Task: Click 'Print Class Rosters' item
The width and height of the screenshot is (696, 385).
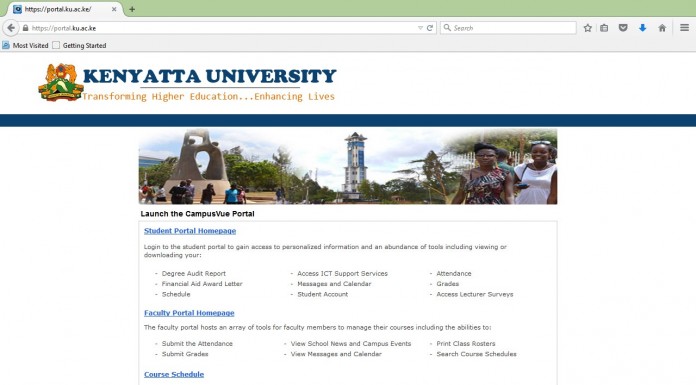Action: tap(466, 344)
